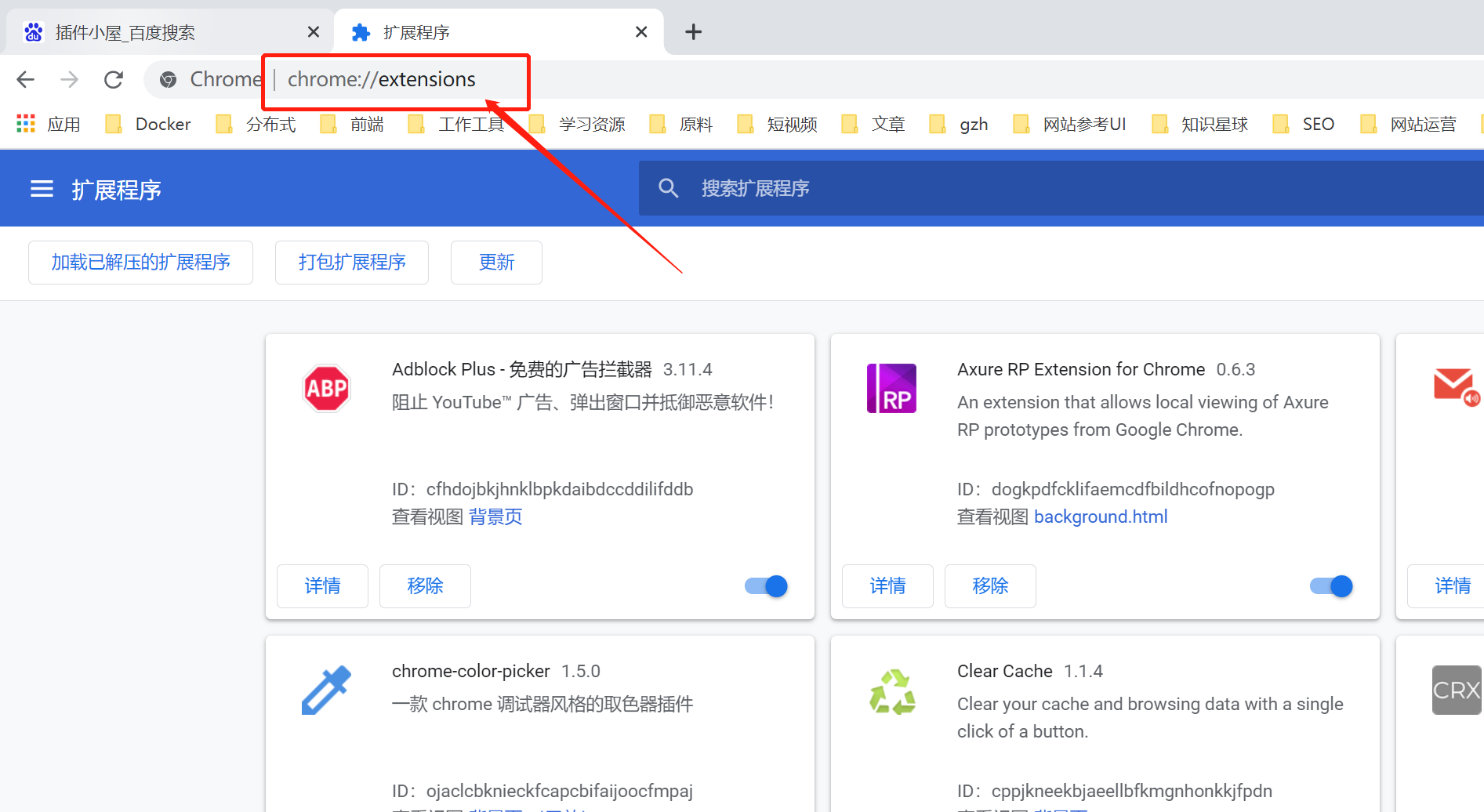
Task: Open Adblock Plus 详情 details
Action: (322, 585)
